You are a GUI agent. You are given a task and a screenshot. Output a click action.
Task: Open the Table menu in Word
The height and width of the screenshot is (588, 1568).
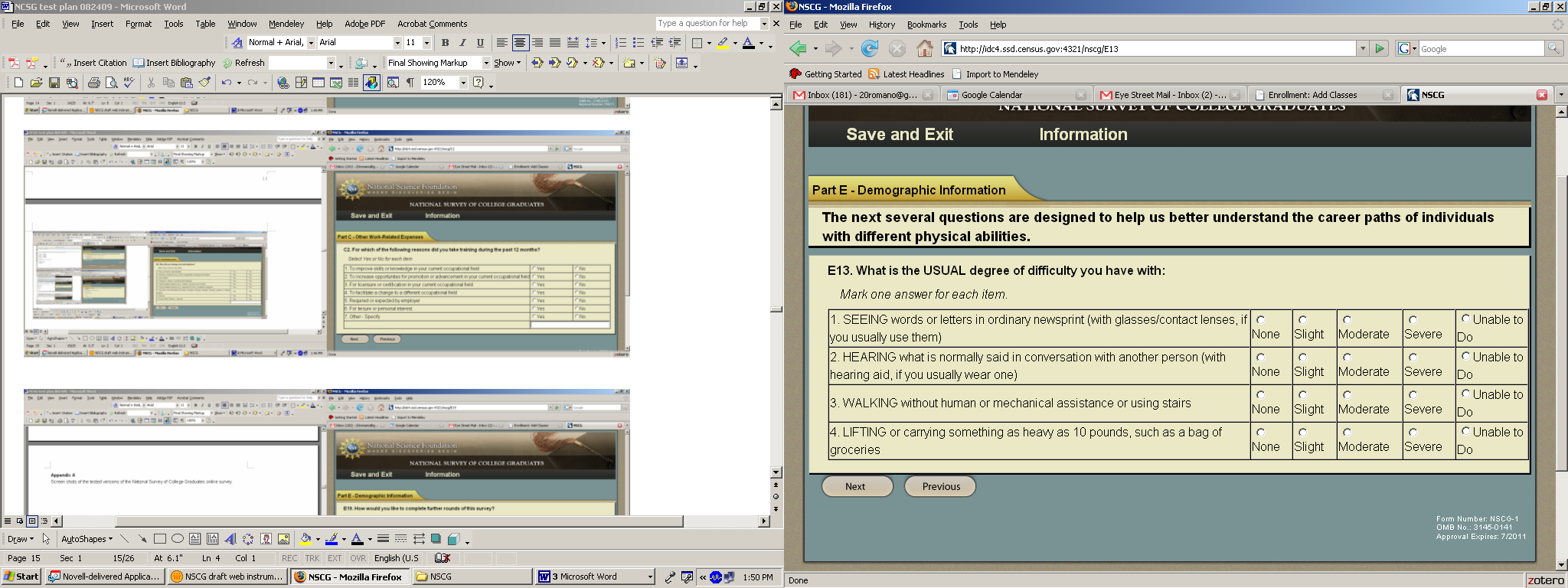(205, 24)
